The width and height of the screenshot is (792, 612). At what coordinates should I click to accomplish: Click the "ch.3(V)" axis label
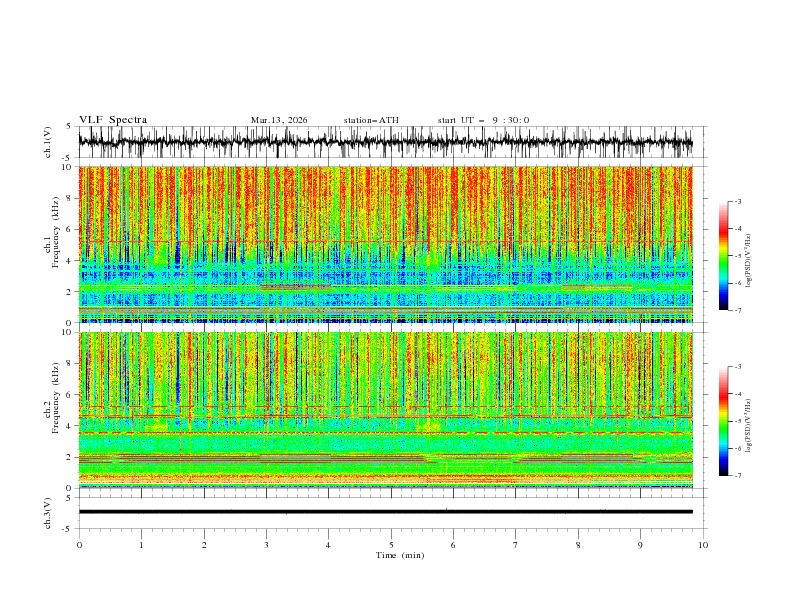coord(48,513)
